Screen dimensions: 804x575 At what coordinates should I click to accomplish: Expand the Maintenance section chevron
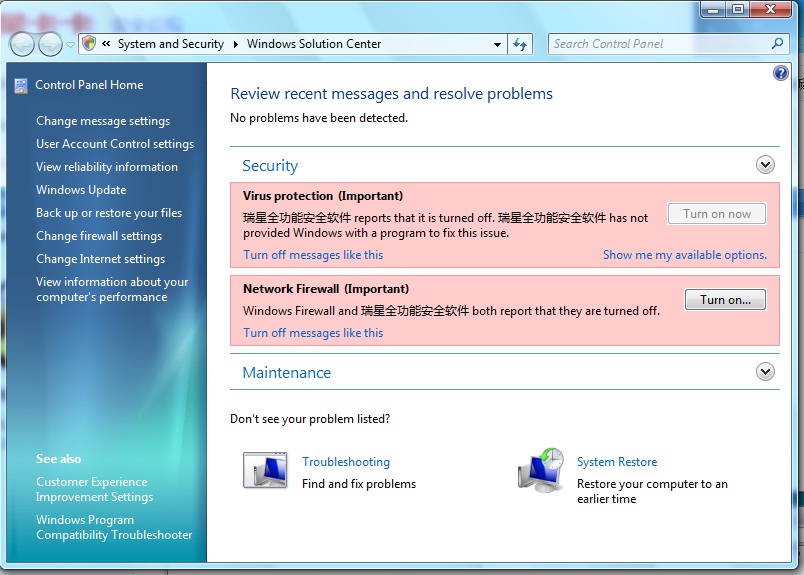(x=765, y=372)
